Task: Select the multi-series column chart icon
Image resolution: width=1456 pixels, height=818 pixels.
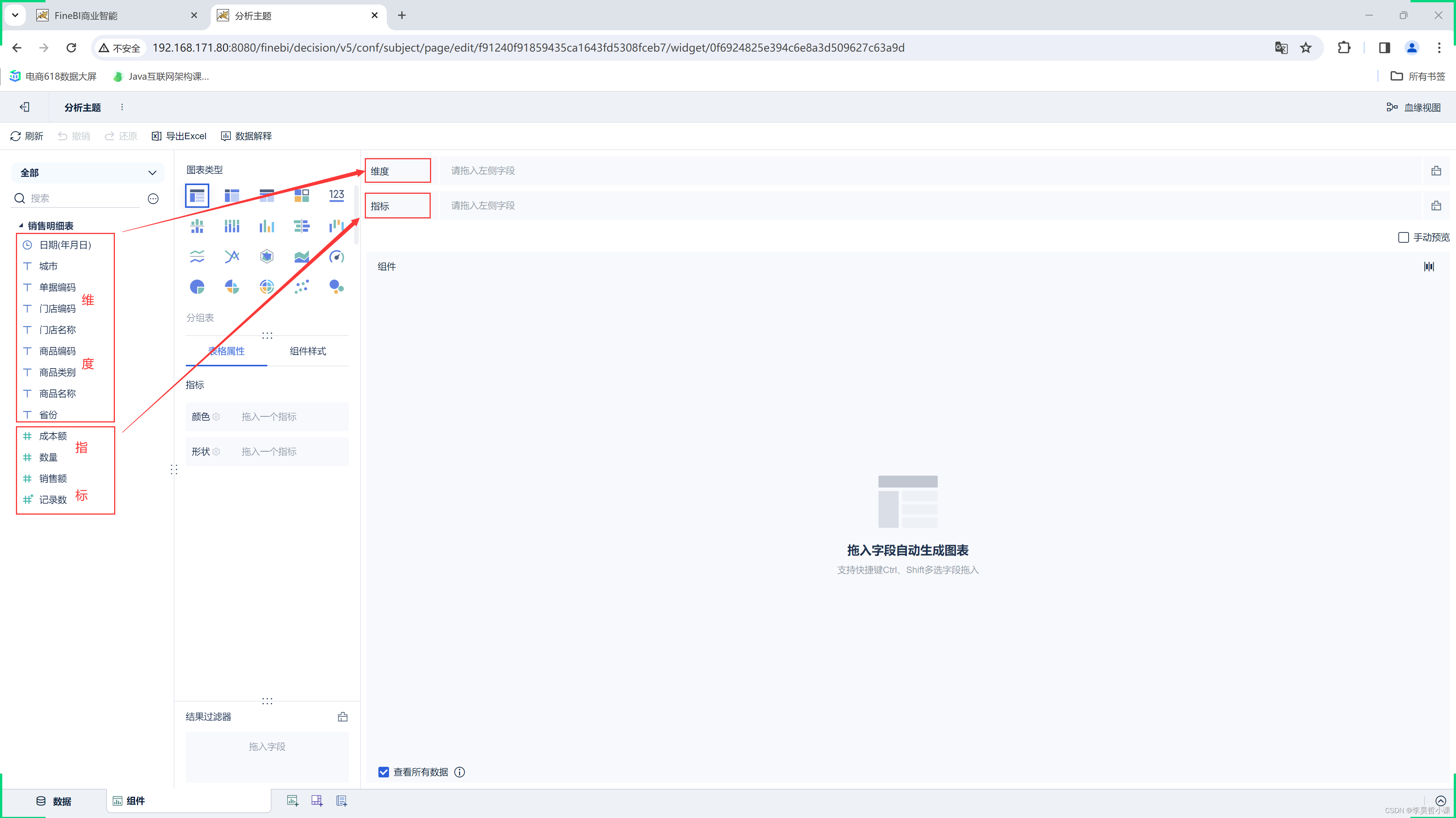Action: click(x=267, y=226)
